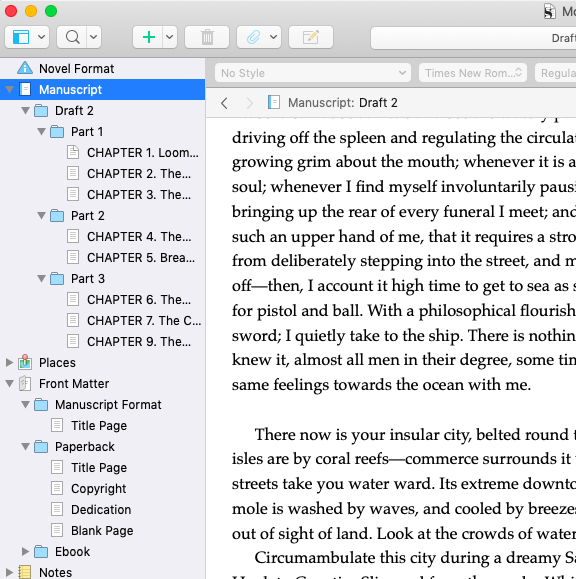
Task: Open the No Style dropdown
Action: [313, 73]
